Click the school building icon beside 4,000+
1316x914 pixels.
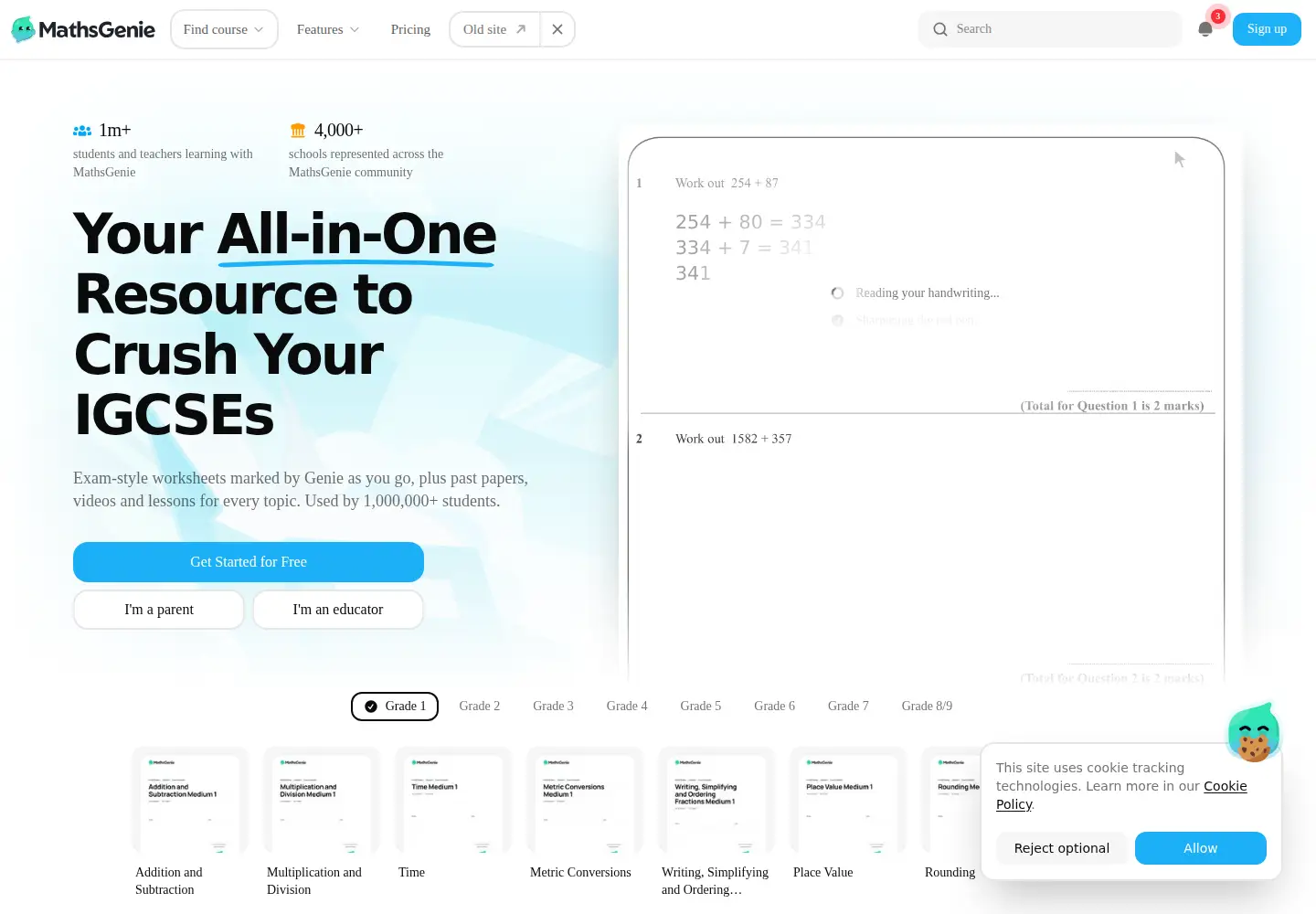click(298, 131)
